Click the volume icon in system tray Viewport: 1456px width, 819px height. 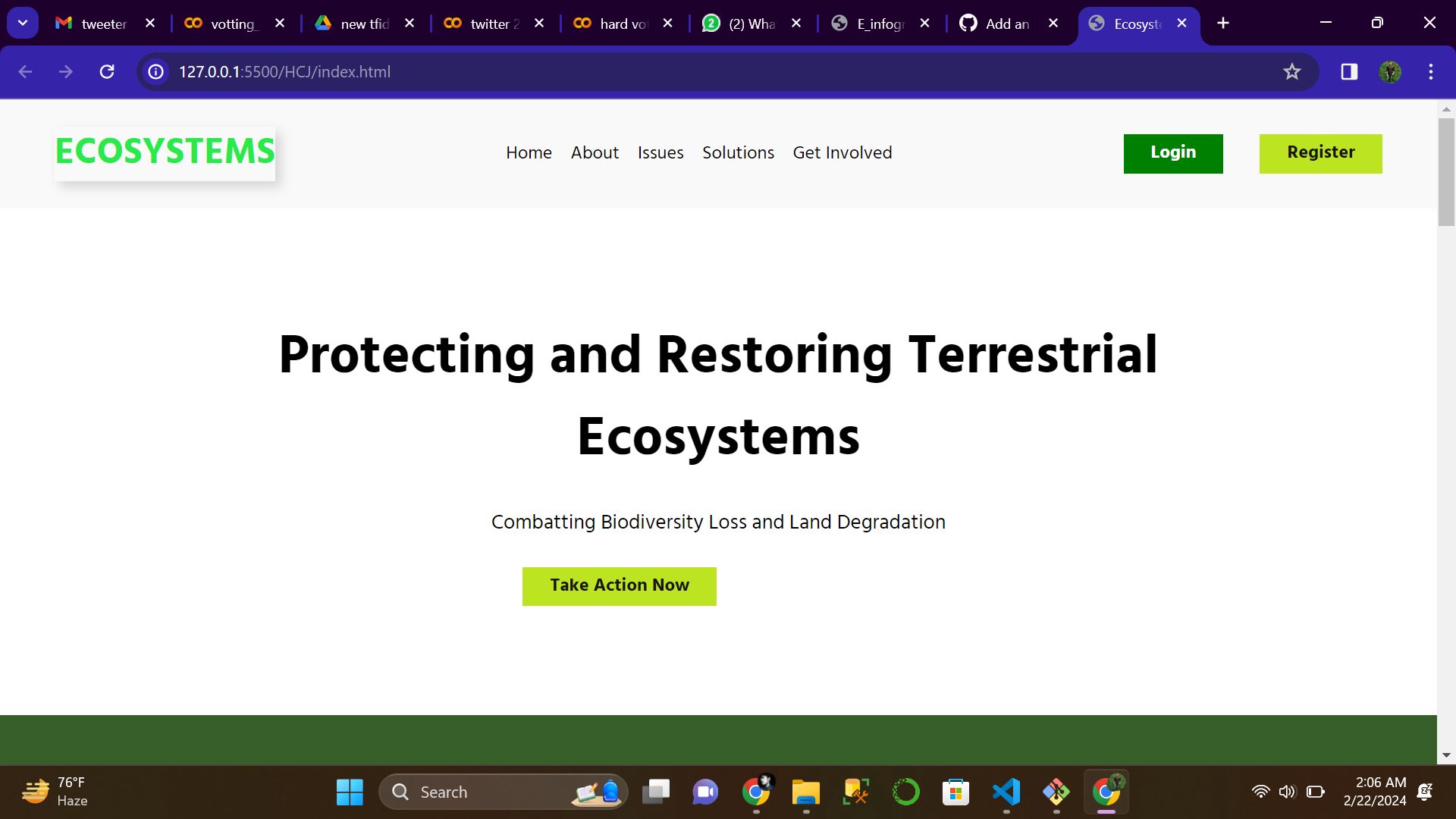(1288, 791)
